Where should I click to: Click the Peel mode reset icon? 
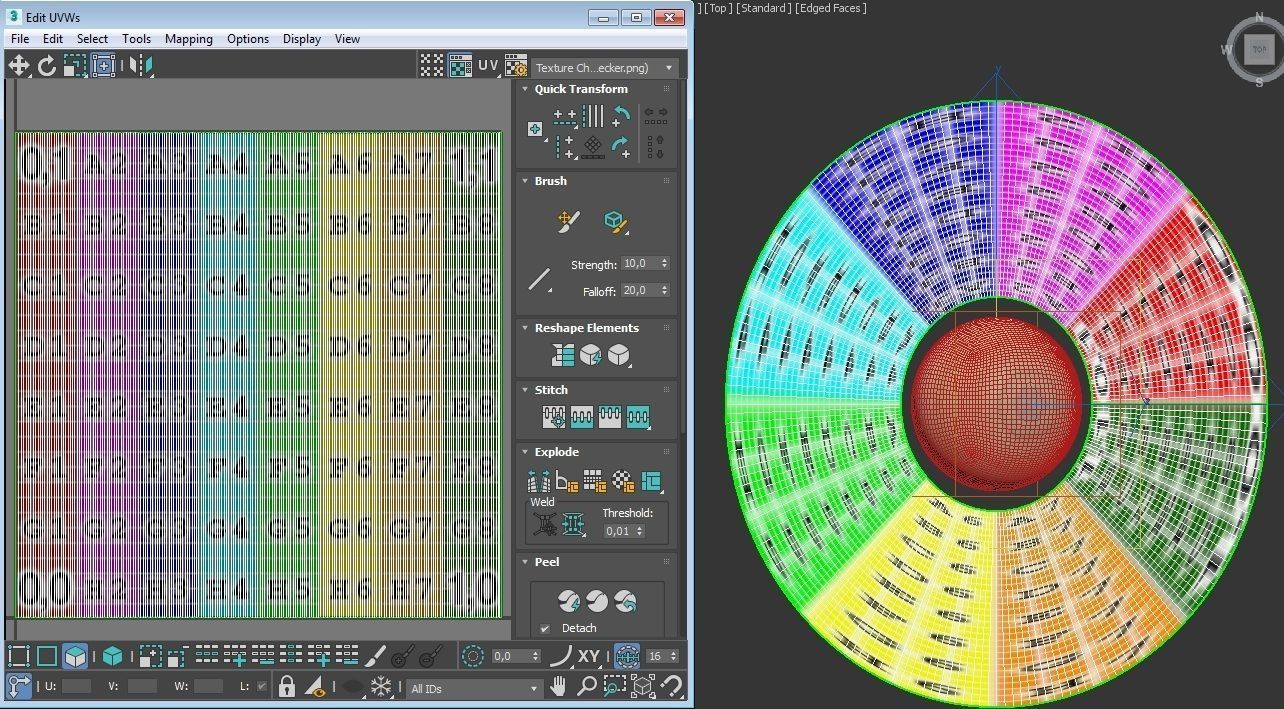click(x=625, y=600)
